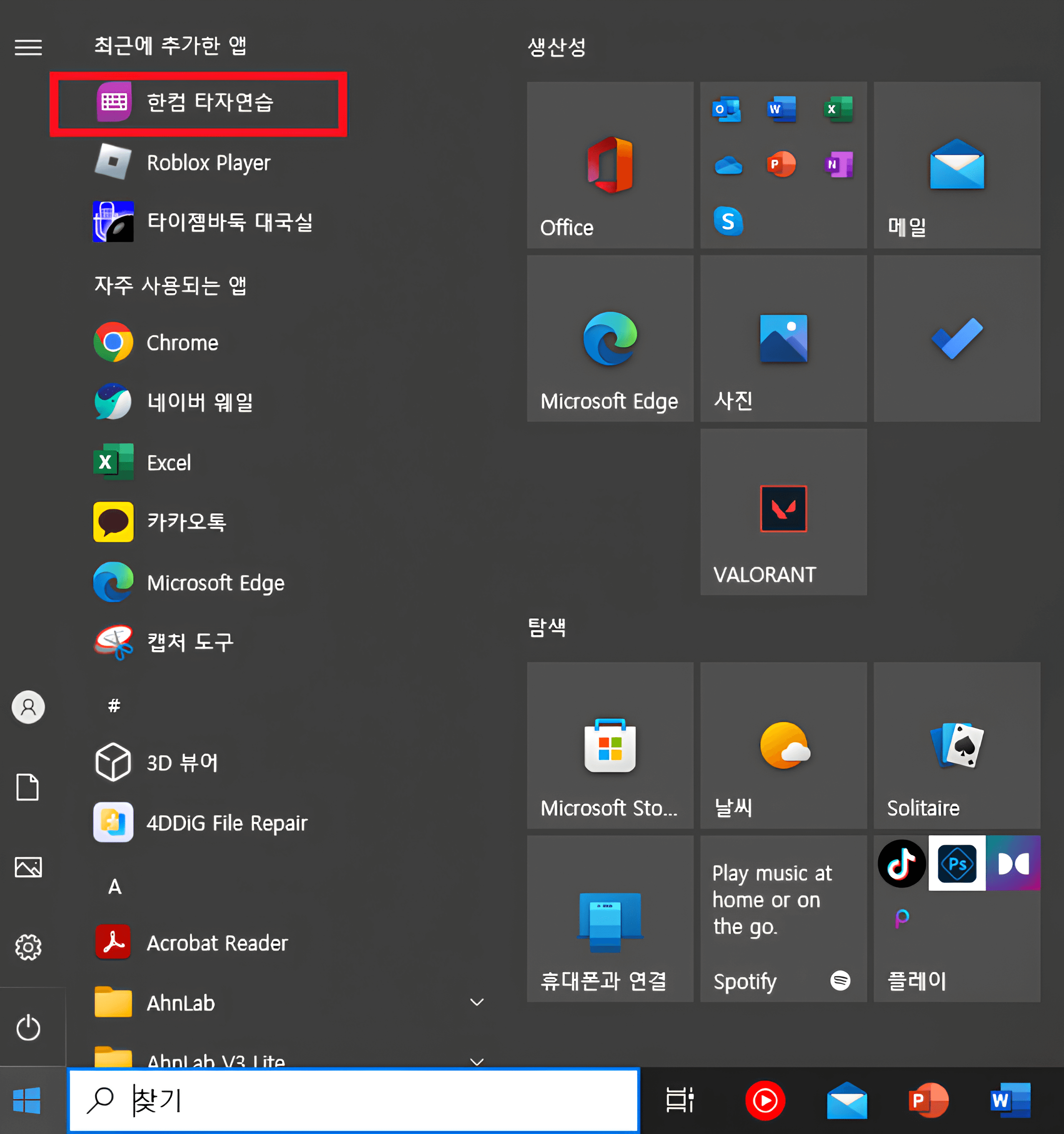This screenshot has height=1134, width=1064.
Task: Expand the hamburger menu at the top left
Action: [x=28, y=48]
